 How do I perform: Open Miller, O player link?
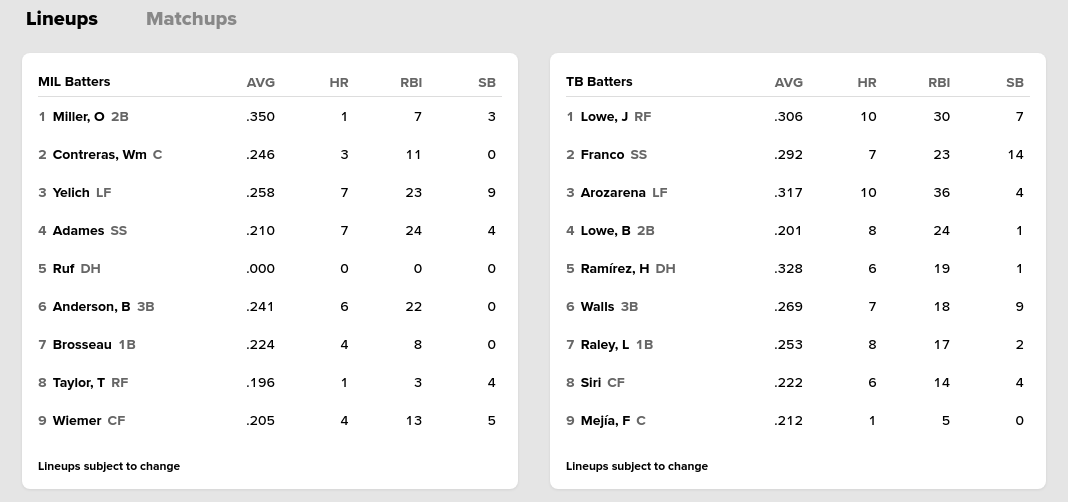pyautogui.click(x=78, y=117)
